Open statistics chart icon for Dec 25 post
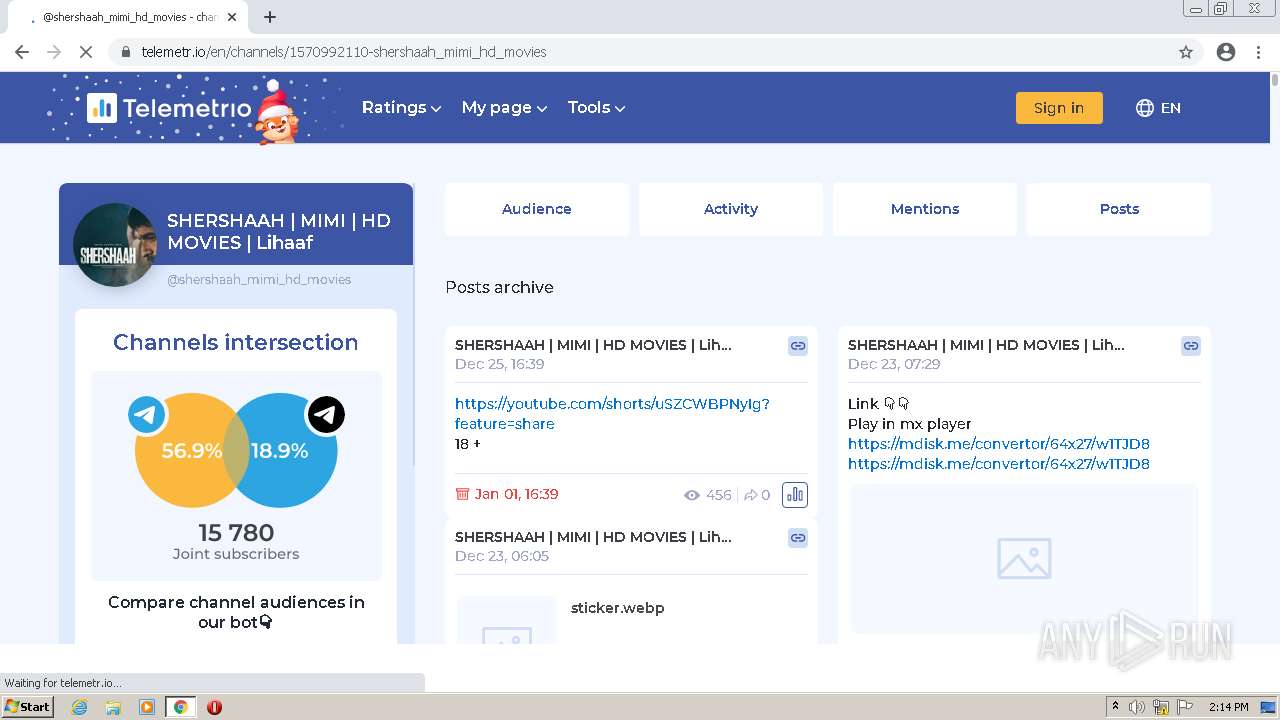This screenshot has width=1280, height=720. 795,495
